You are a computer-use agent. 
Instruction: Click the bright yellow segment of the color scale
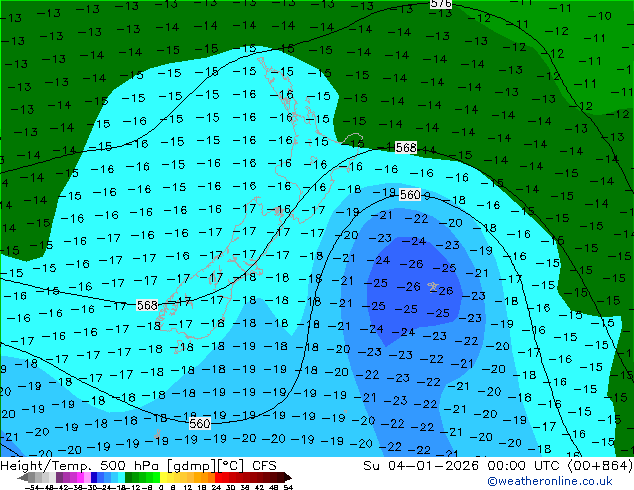tap(163, 477)
